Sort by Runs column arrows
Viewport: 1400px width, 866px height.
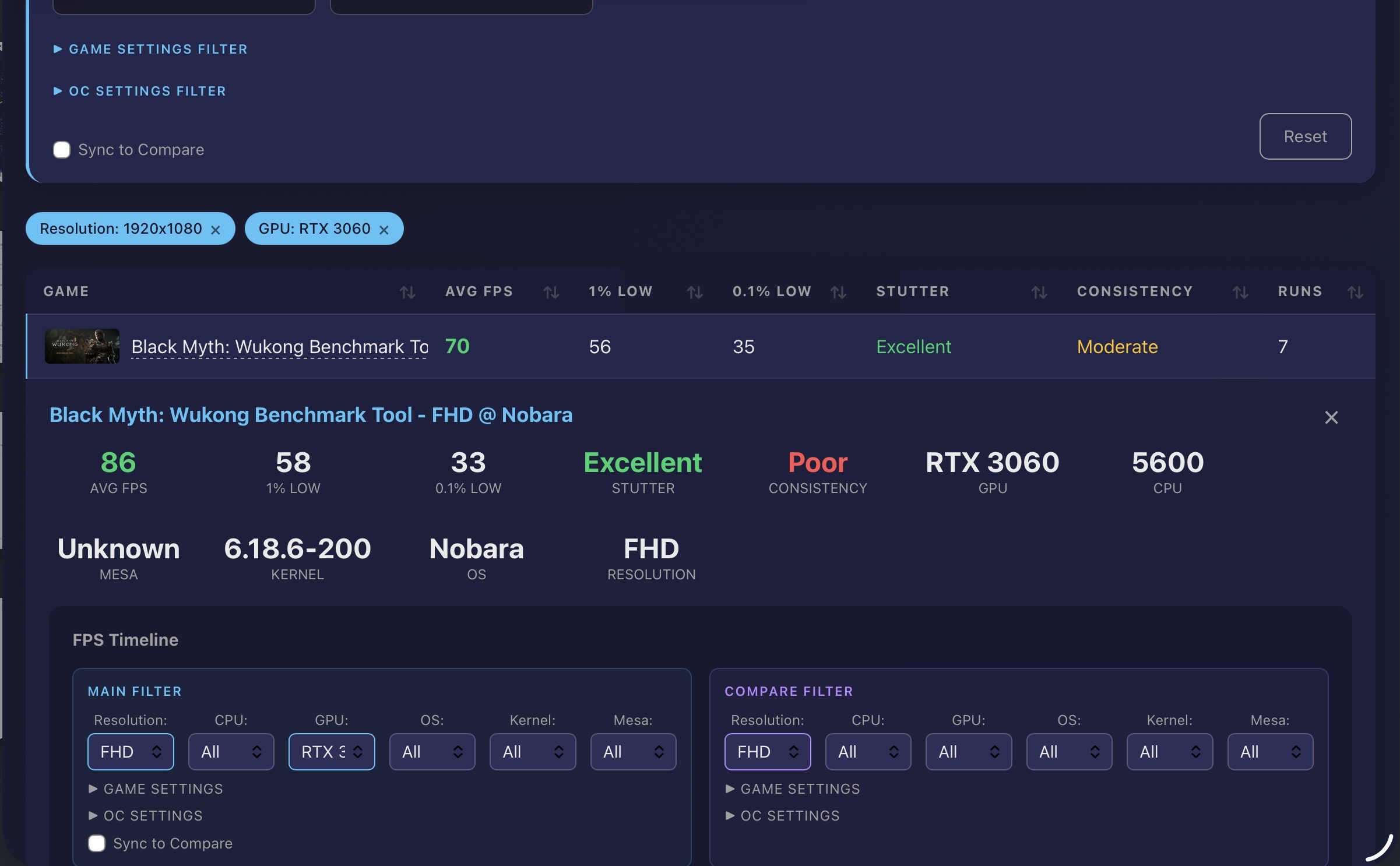(1355, 292)
